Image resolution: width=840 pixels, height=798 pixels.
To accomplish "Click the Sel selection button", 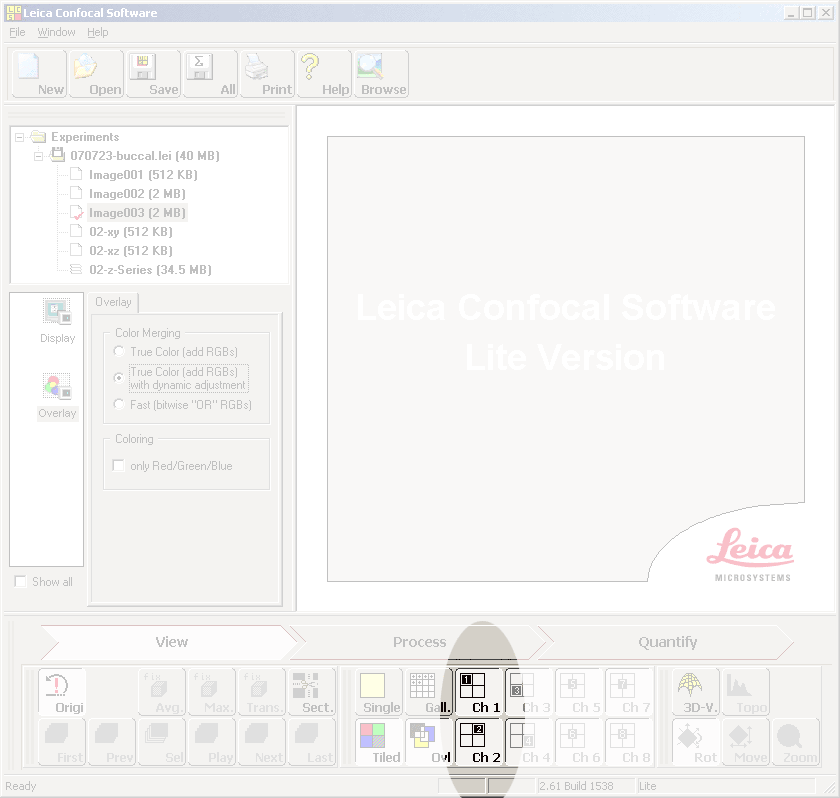I will [x=162, y=742].
